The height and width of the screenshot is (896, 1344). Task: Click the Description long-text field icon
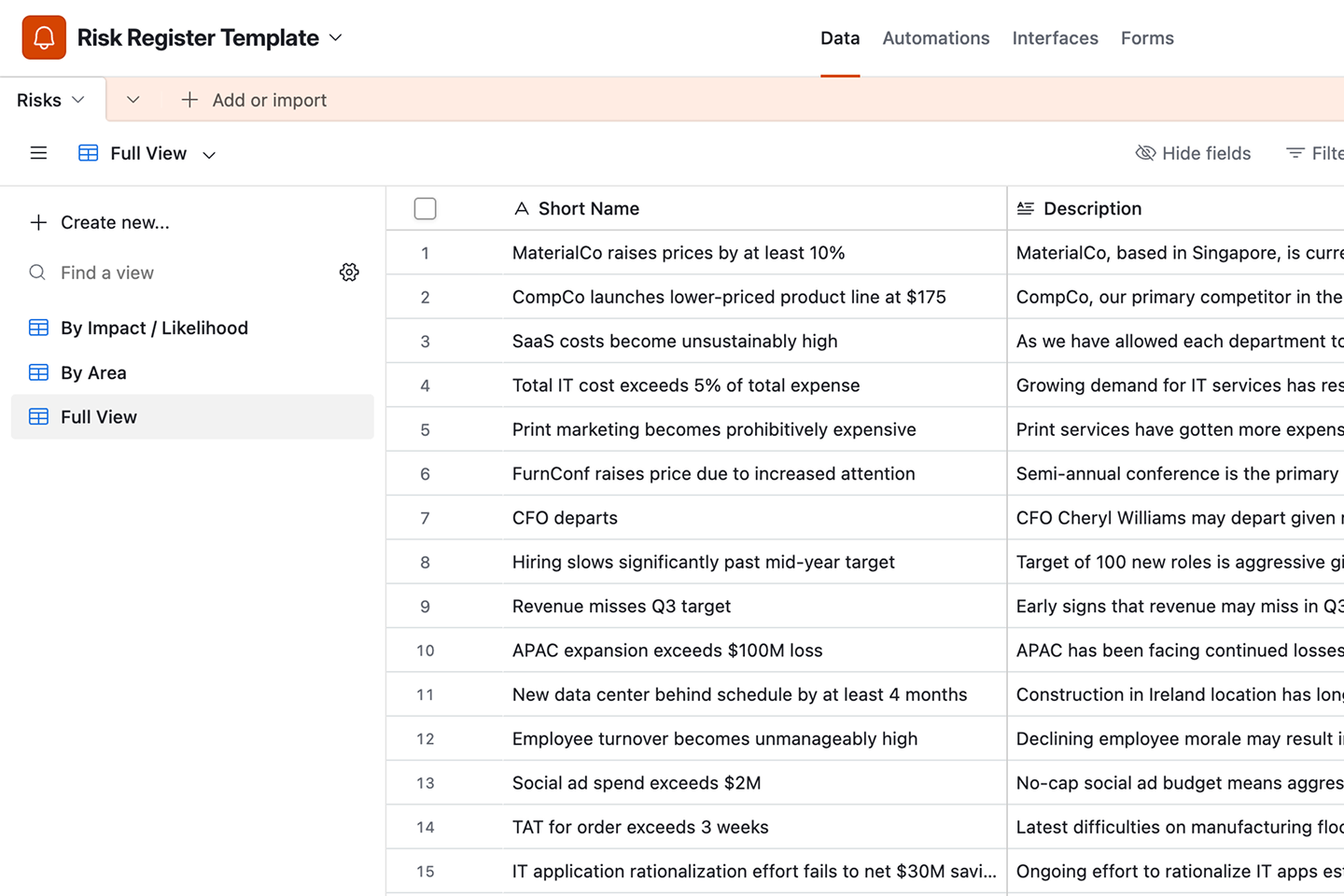1026,208
